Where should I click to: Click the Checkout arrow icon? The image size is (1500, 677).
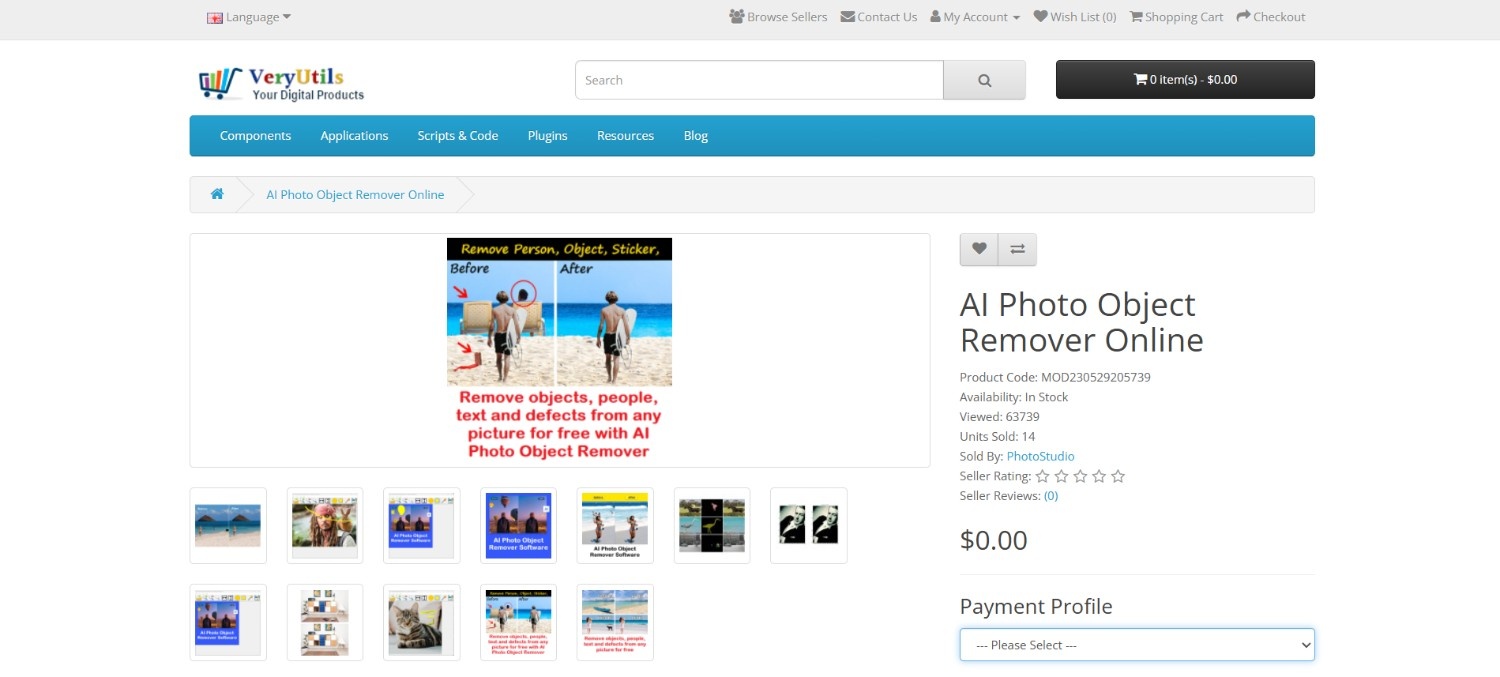click(1243, 17)
